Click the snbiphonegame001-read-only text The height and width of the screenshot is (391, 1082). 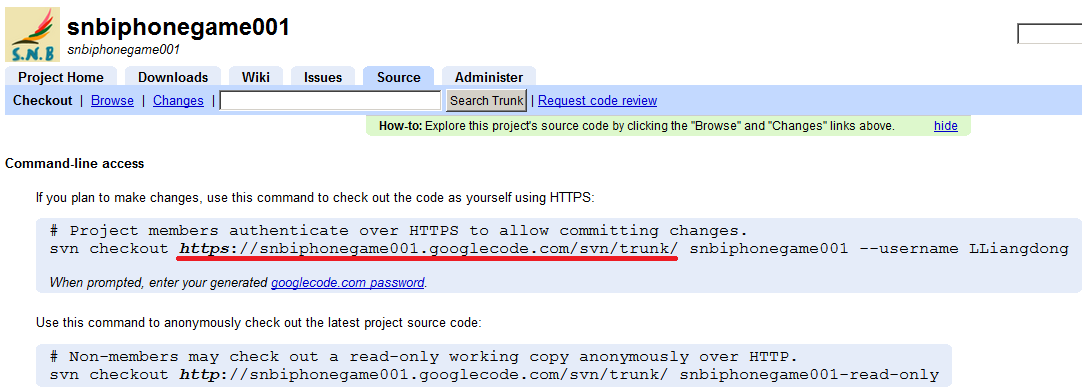click(809, 375)
